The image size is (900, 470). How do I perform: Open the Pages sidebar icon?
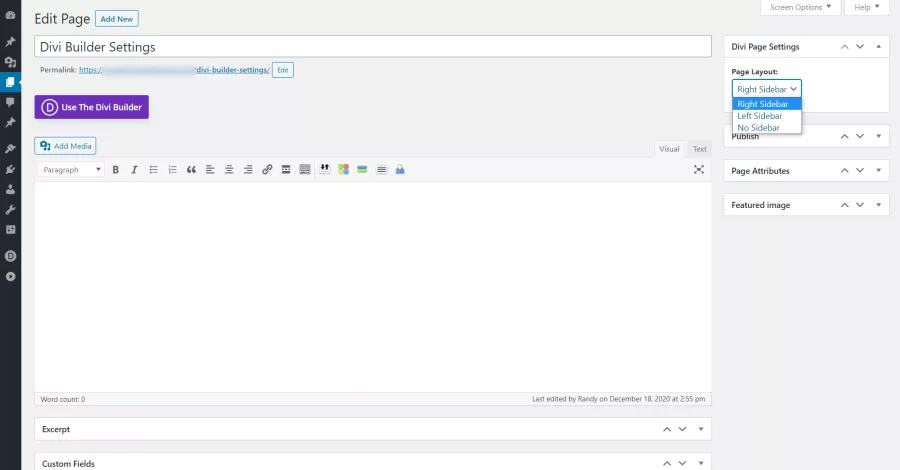10,82
